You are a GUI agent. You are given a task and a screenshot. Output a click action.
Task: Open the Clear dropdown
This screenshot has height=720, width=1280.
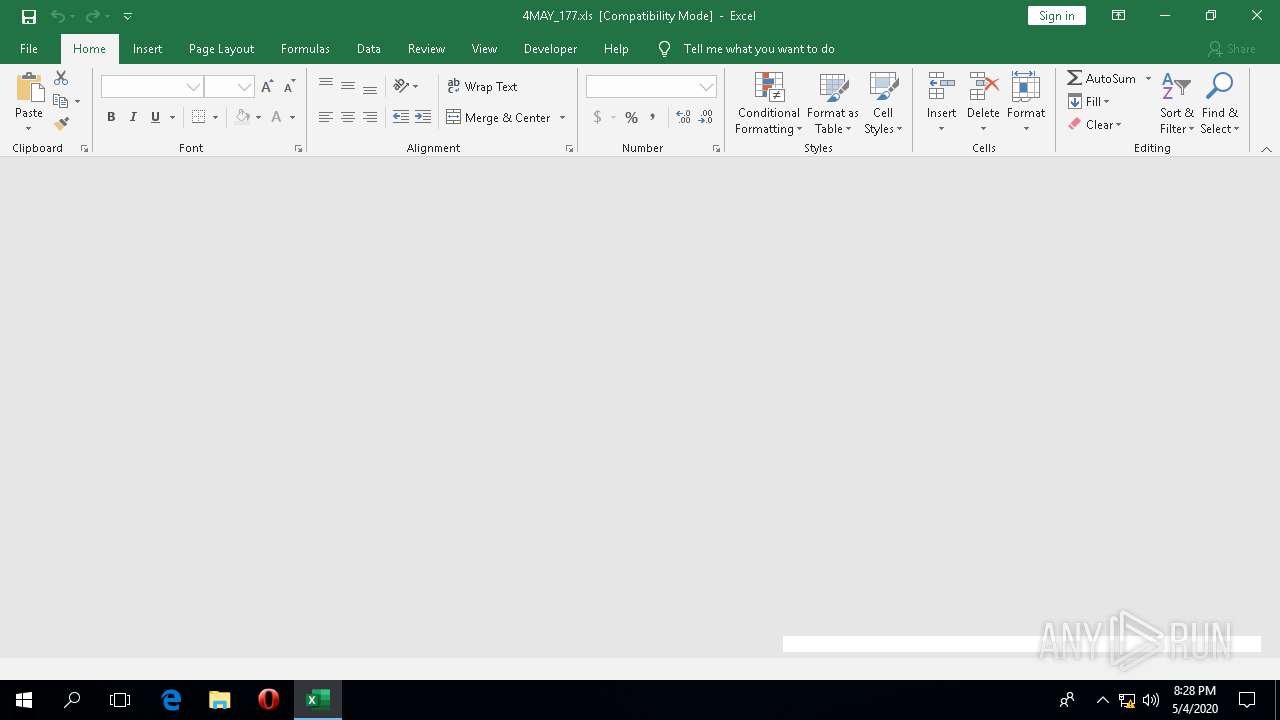coord(1095,124)
